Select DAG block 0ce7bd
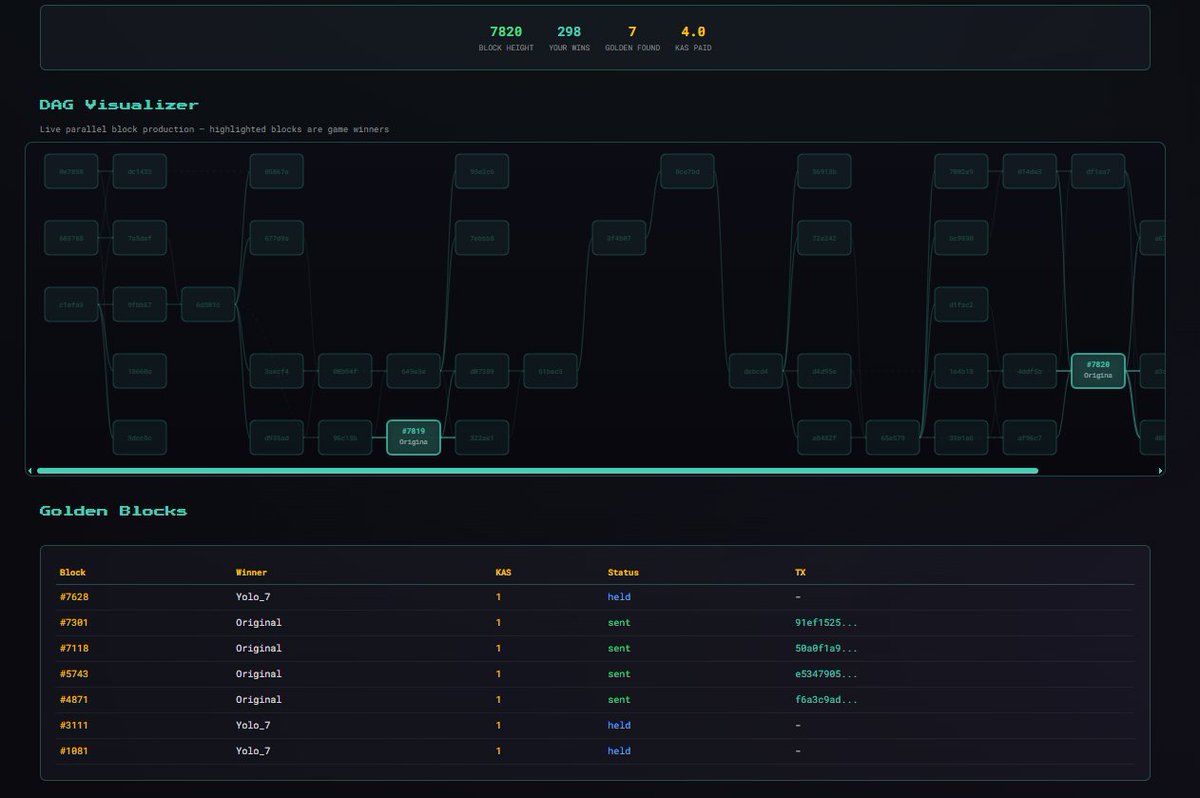The height and width of the screenshot is (798, 1200). pyautogui.click(x=687, y=171)
